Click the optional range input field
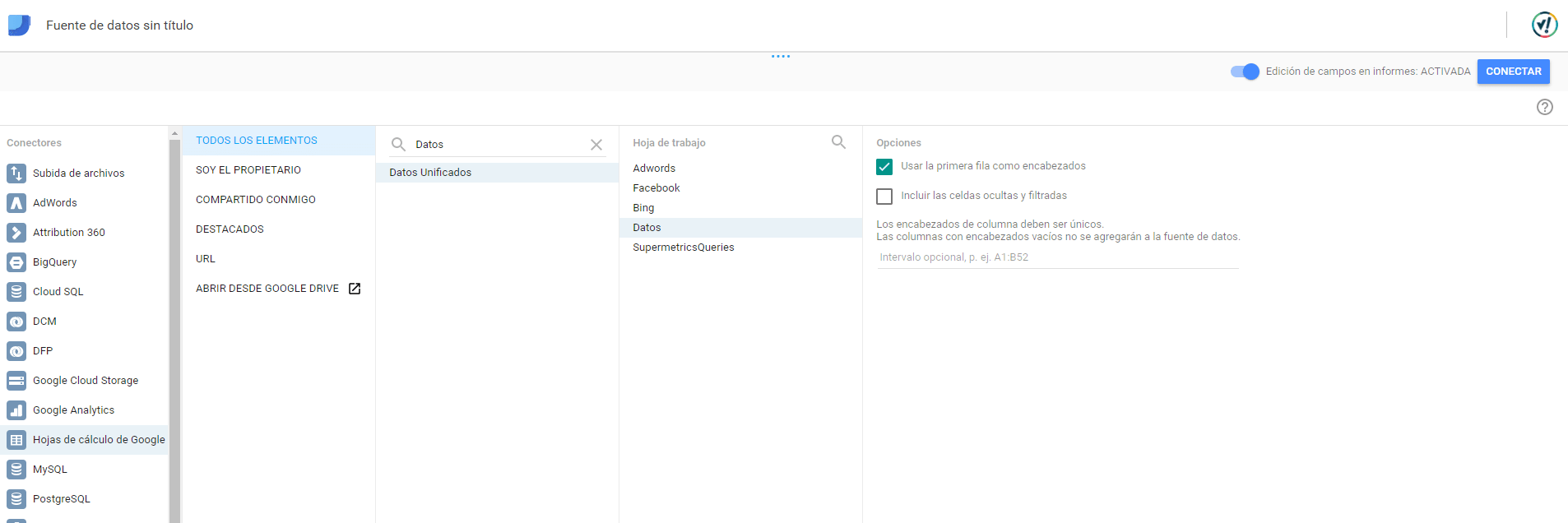1568x523 pixels. click(1057, 257)
